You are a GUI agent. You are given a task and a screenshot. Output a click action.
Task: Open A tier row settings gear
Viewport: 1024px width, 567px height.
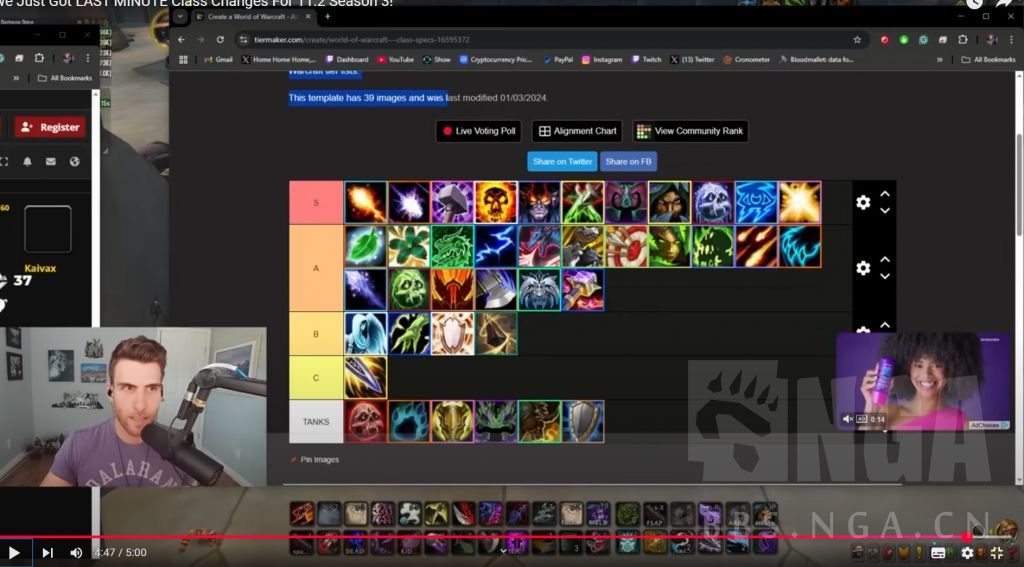(863, 268)
